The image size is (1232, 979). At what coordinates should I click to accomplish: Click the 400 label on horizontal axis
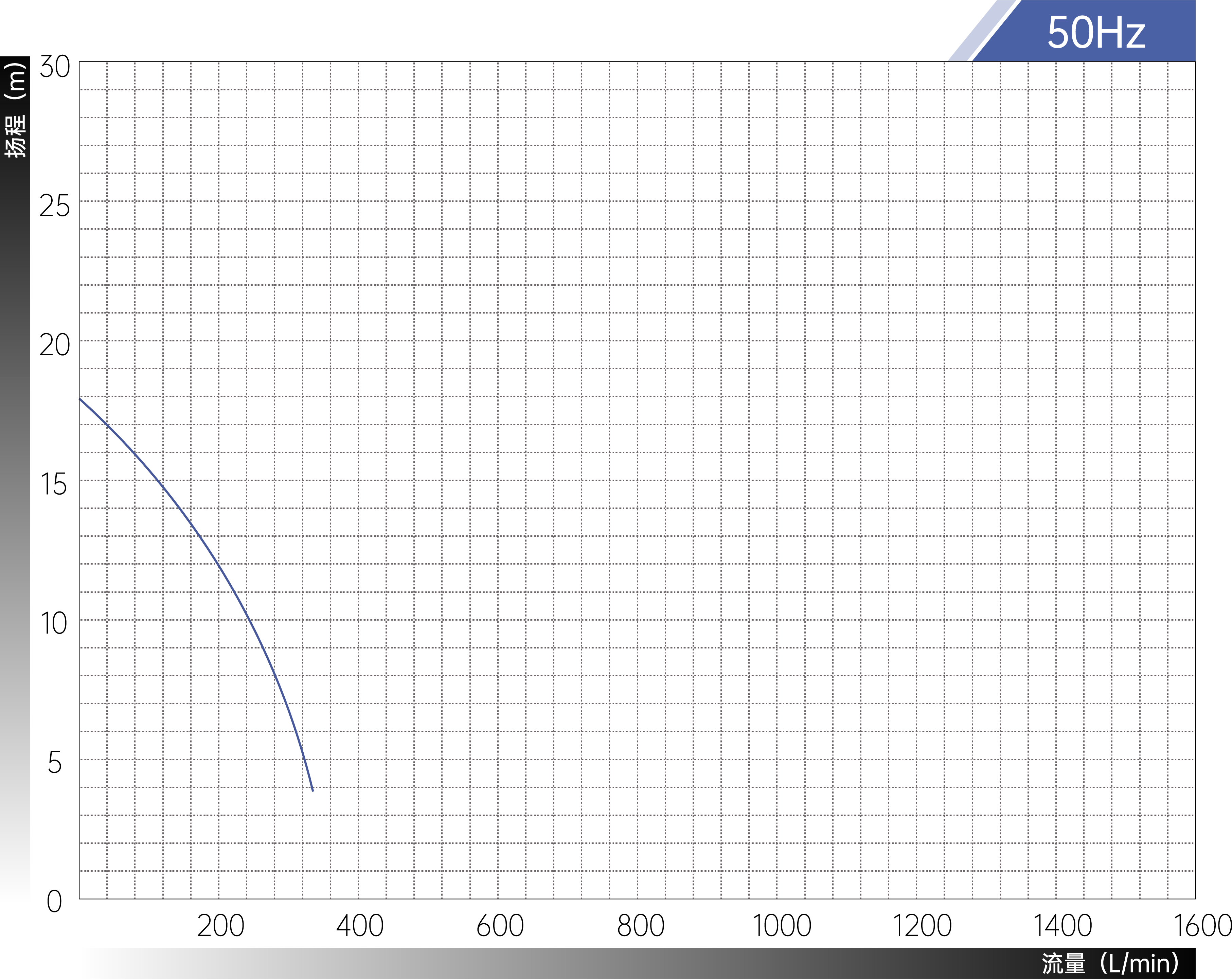pyautogui.click(x=359, y=926)
